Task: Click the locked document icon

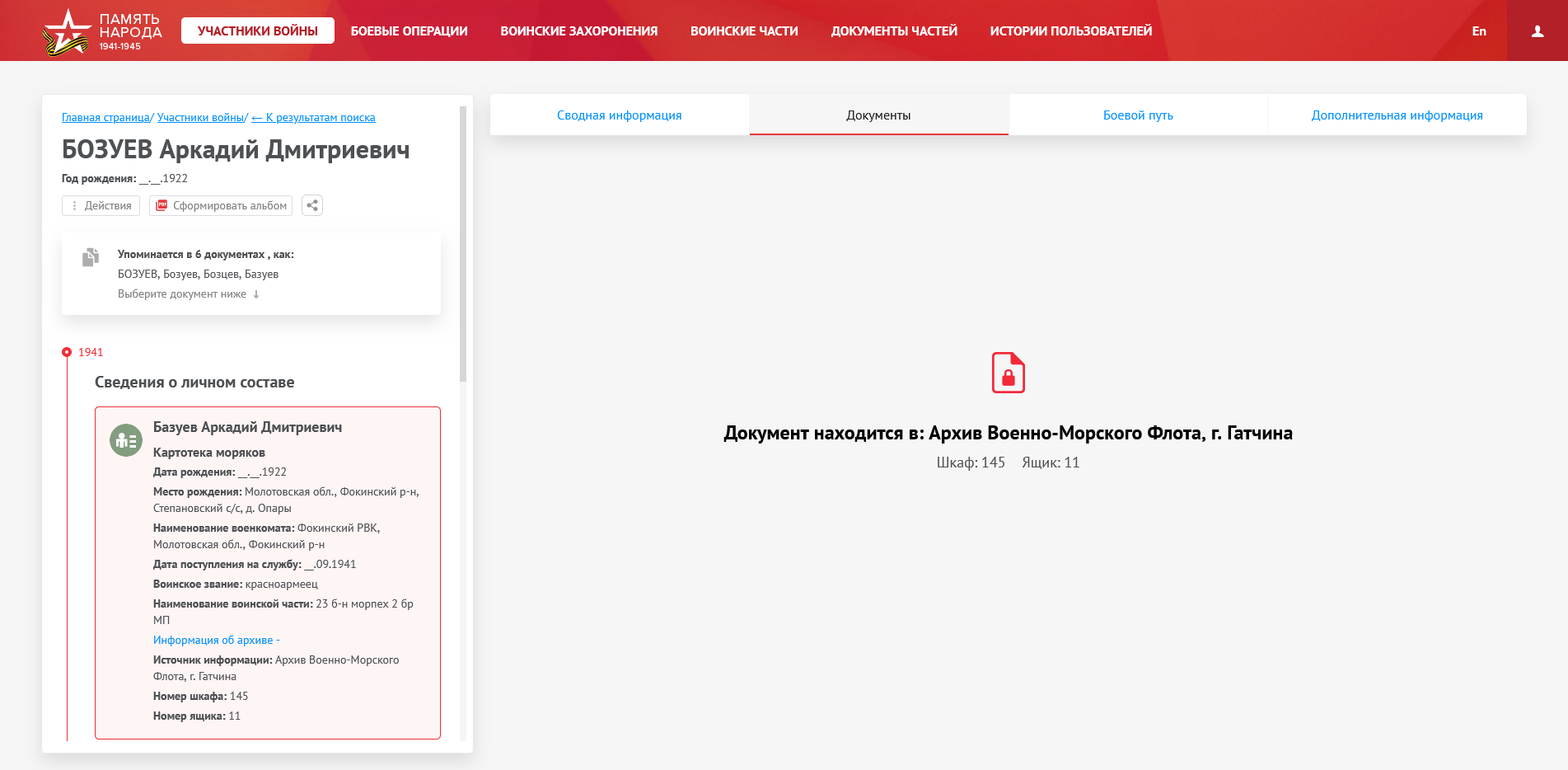Action: click(1008, 373)
